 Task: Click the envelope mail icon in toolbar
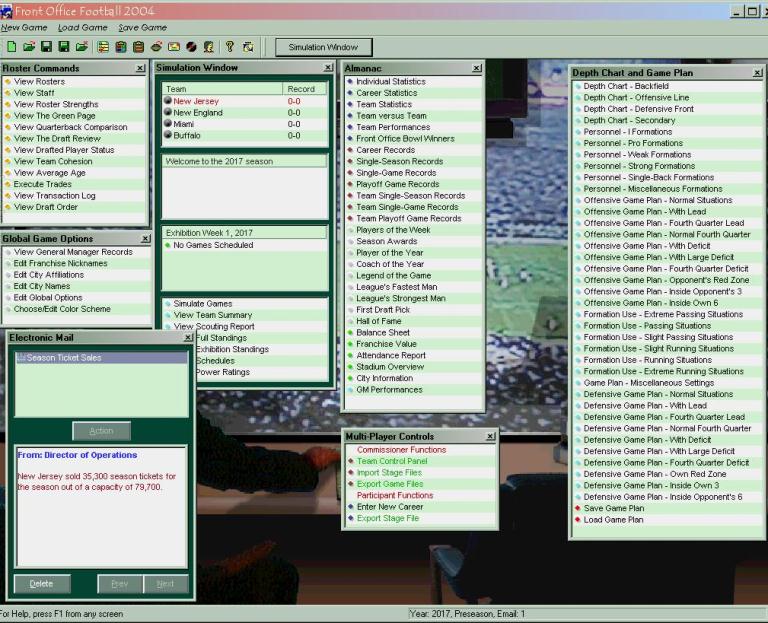[x=174, y=47]
